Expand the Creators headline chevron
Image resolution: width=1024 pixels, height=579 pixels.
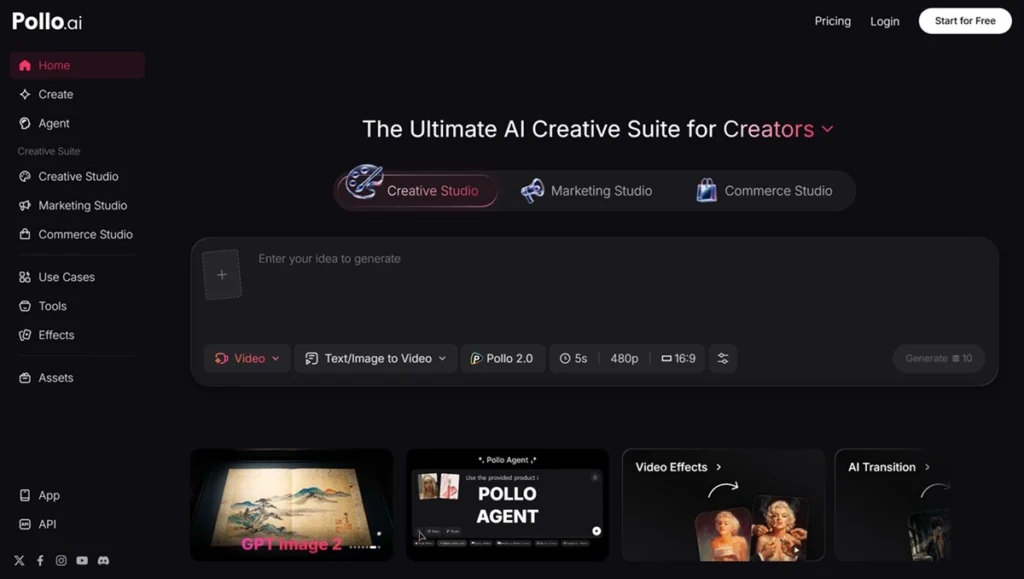click(x=827, y=129)
